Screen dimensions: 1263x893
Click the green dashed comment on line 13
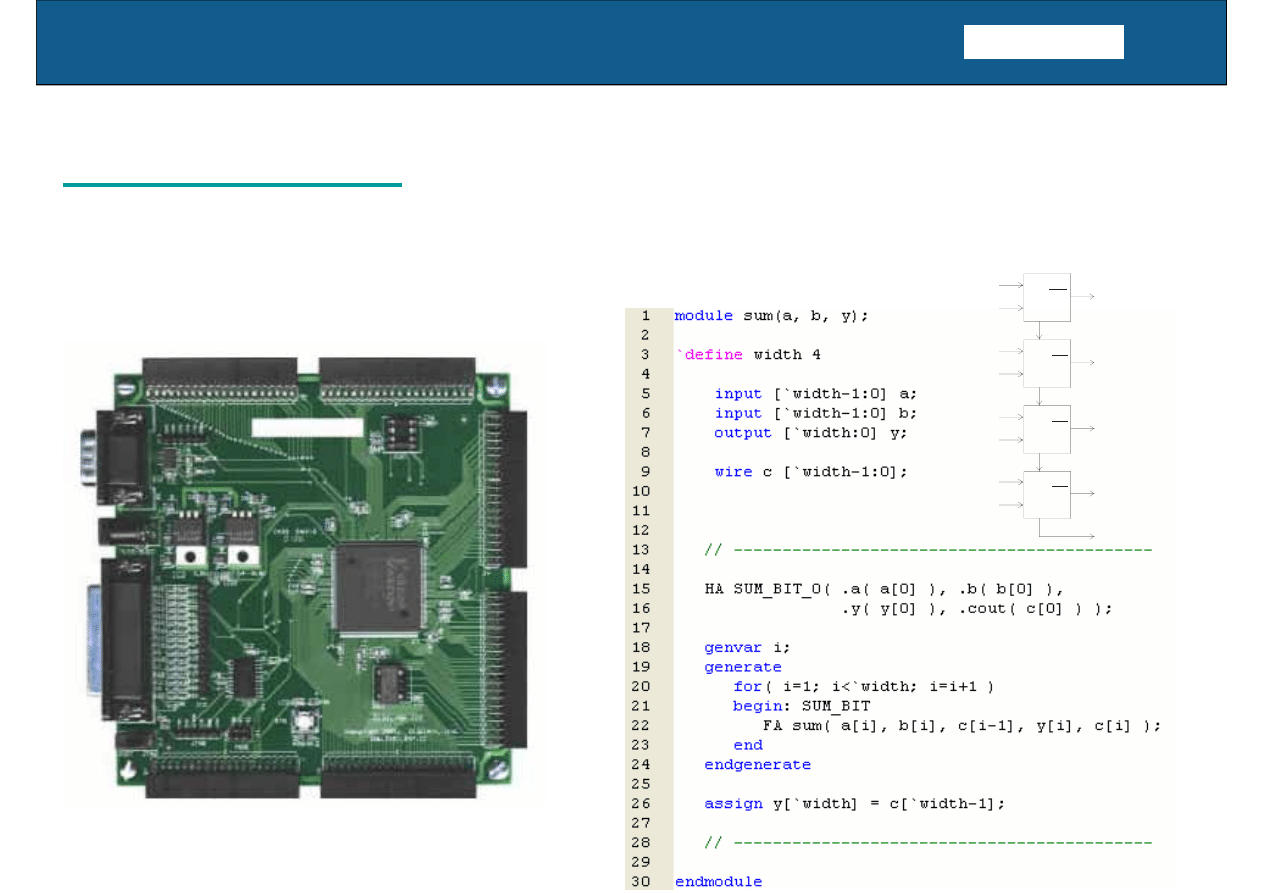click(x=928, y=550)
